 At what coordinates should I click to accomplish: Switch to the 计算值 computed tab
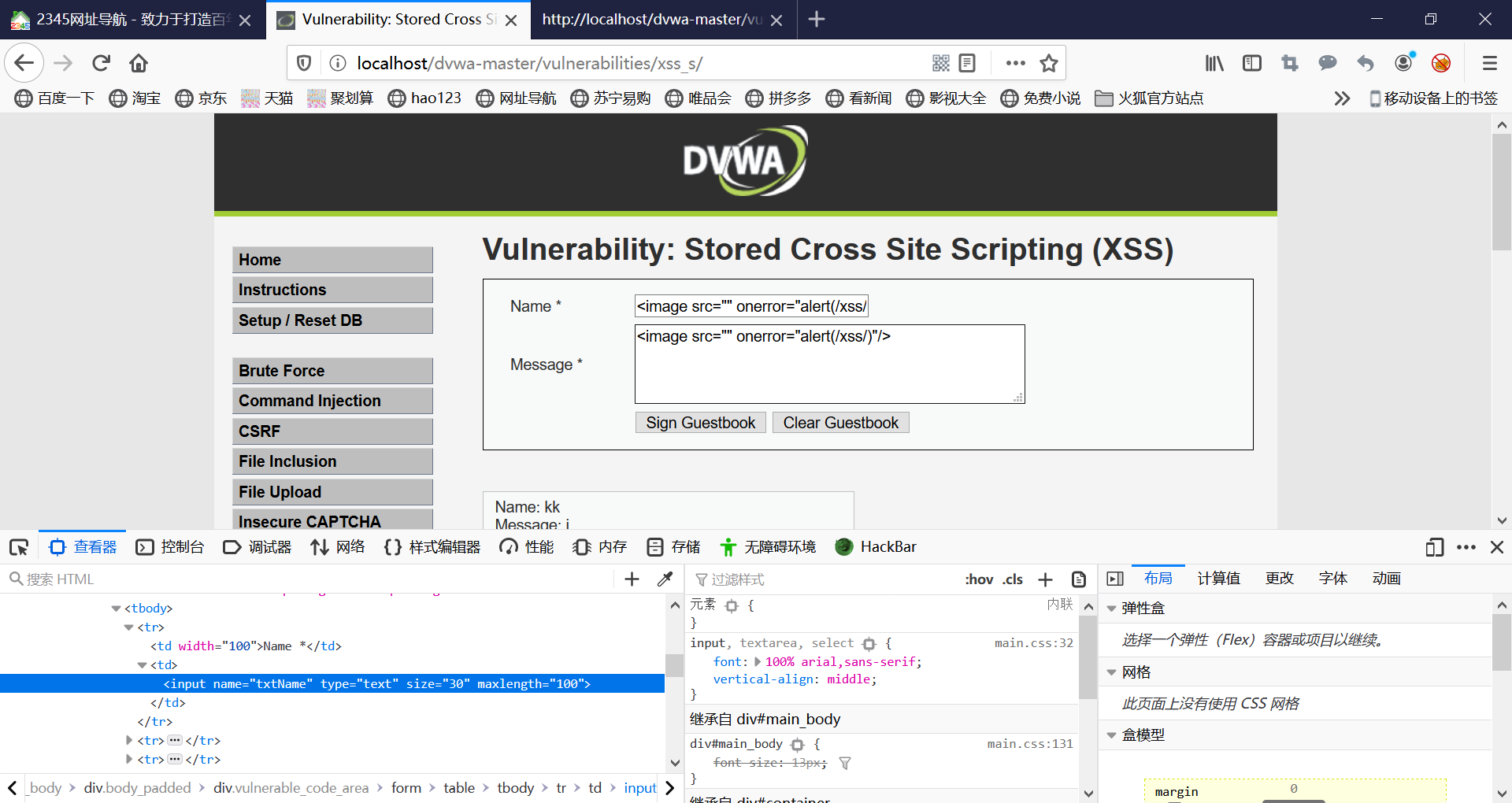pos(1218,579)
